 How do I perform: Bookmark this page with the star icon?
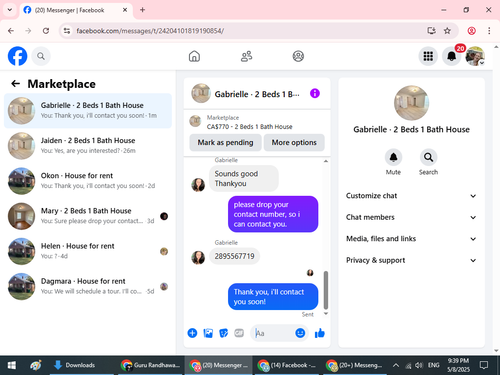pos(447,31)
